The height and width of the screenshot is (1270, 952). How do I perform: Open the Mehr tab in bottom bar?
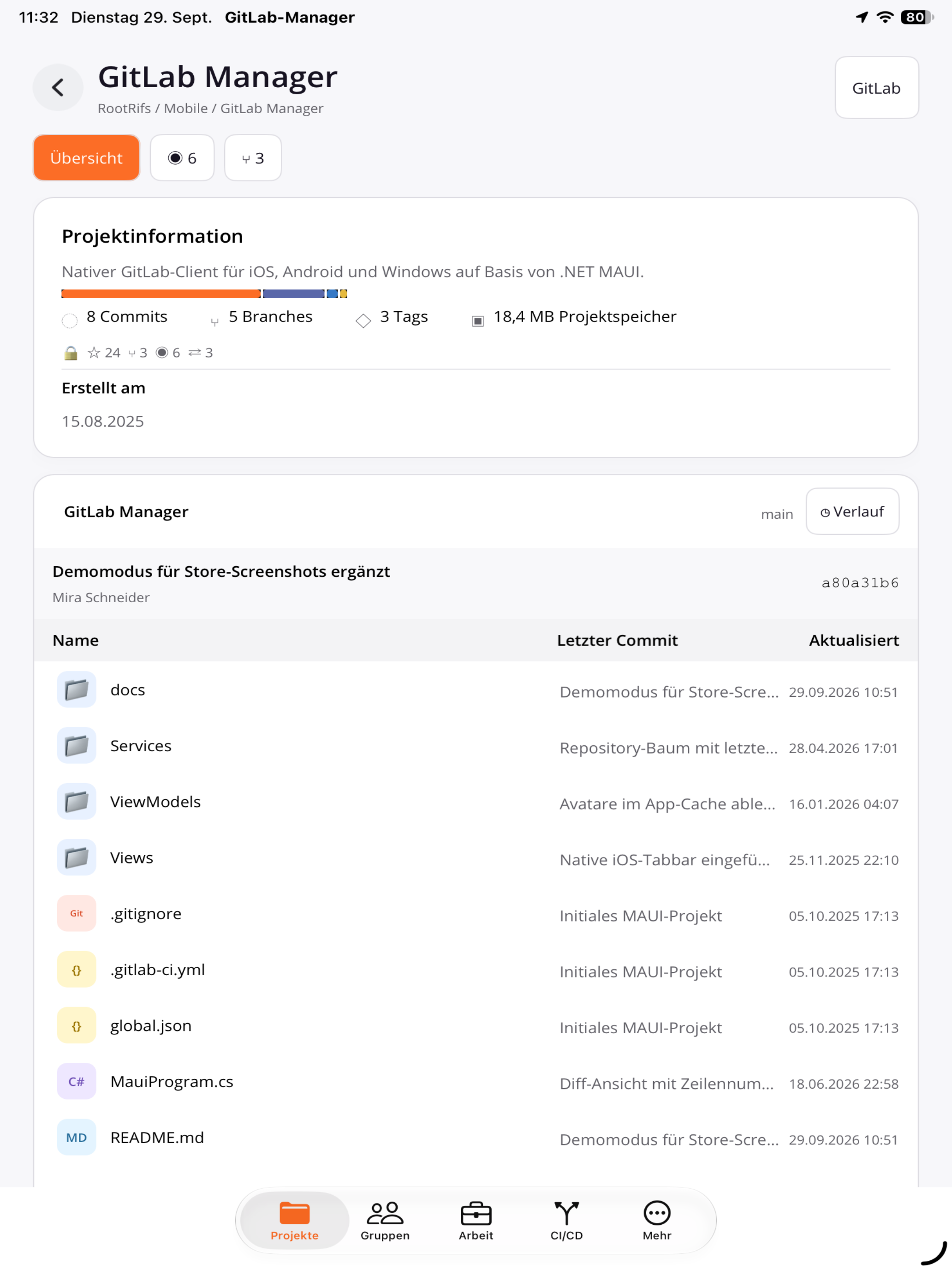[657, 1220]
